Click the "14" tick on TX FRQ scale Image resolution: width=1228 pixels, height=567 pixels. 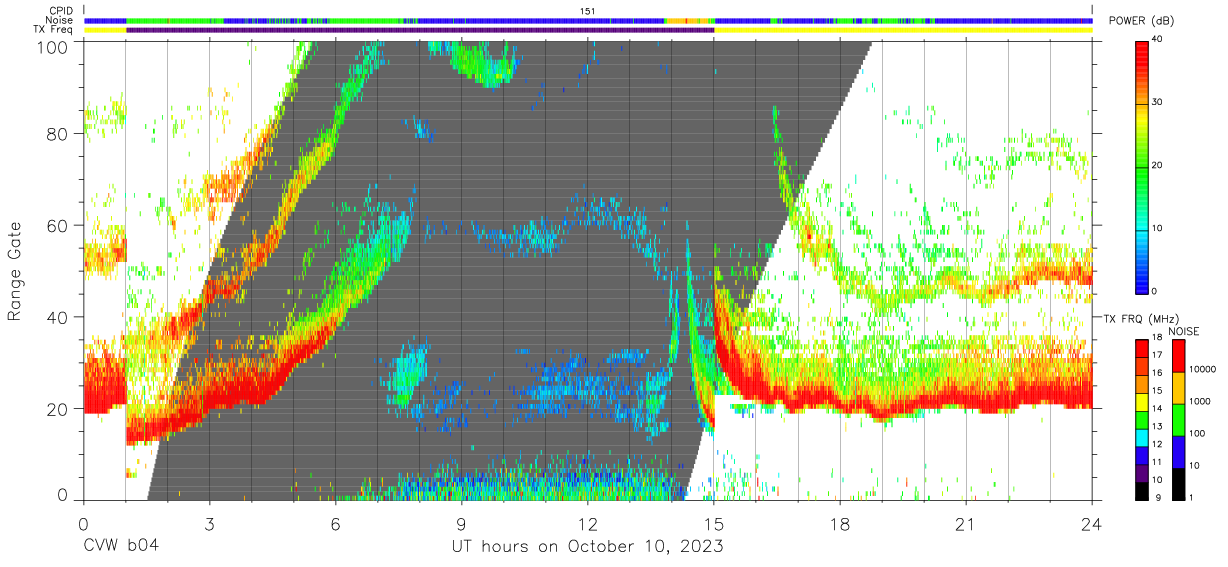[1158, 408]
